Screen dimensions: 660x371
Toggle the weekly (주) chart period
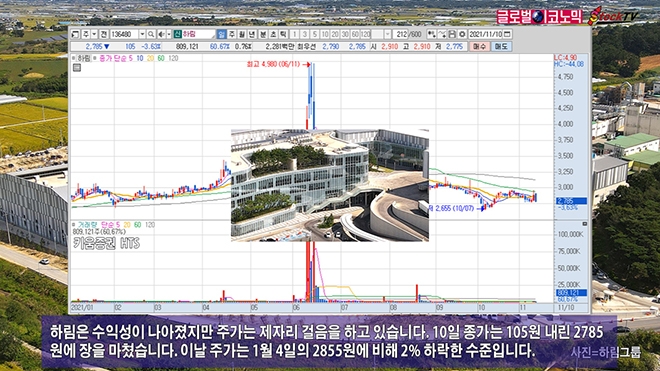pyautogui.click(x=232, y=34)
